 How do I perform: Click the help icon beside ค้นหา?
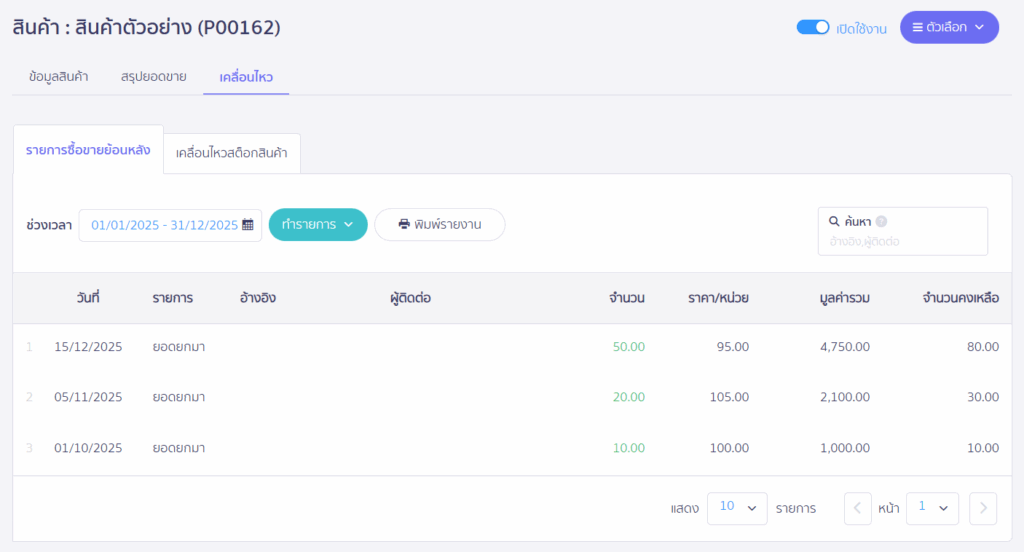click(x=882, y=222)
